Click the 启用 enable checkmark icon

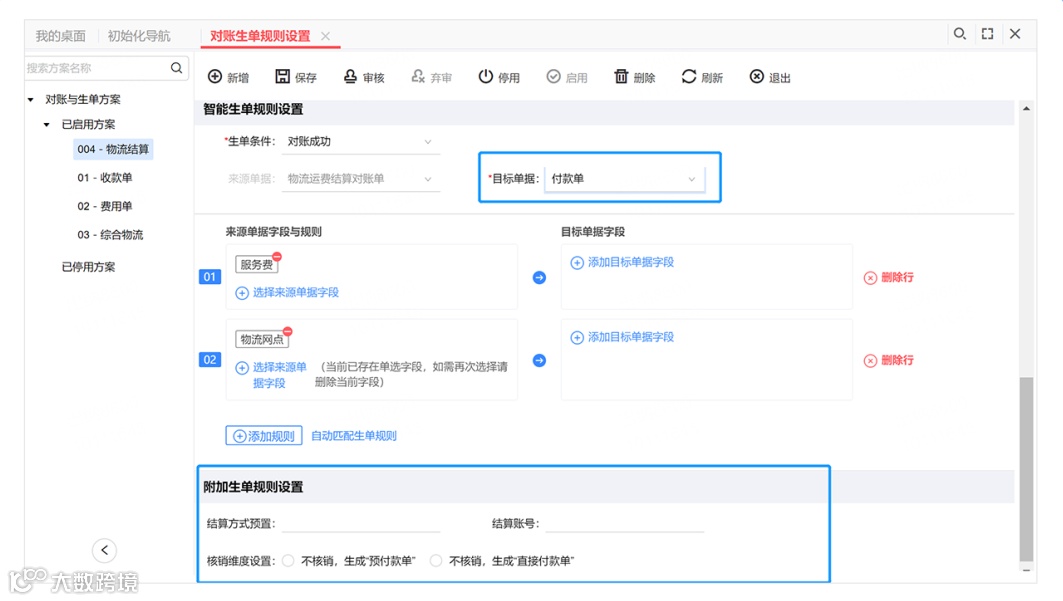pyautogui.click(x=554, y=77)
